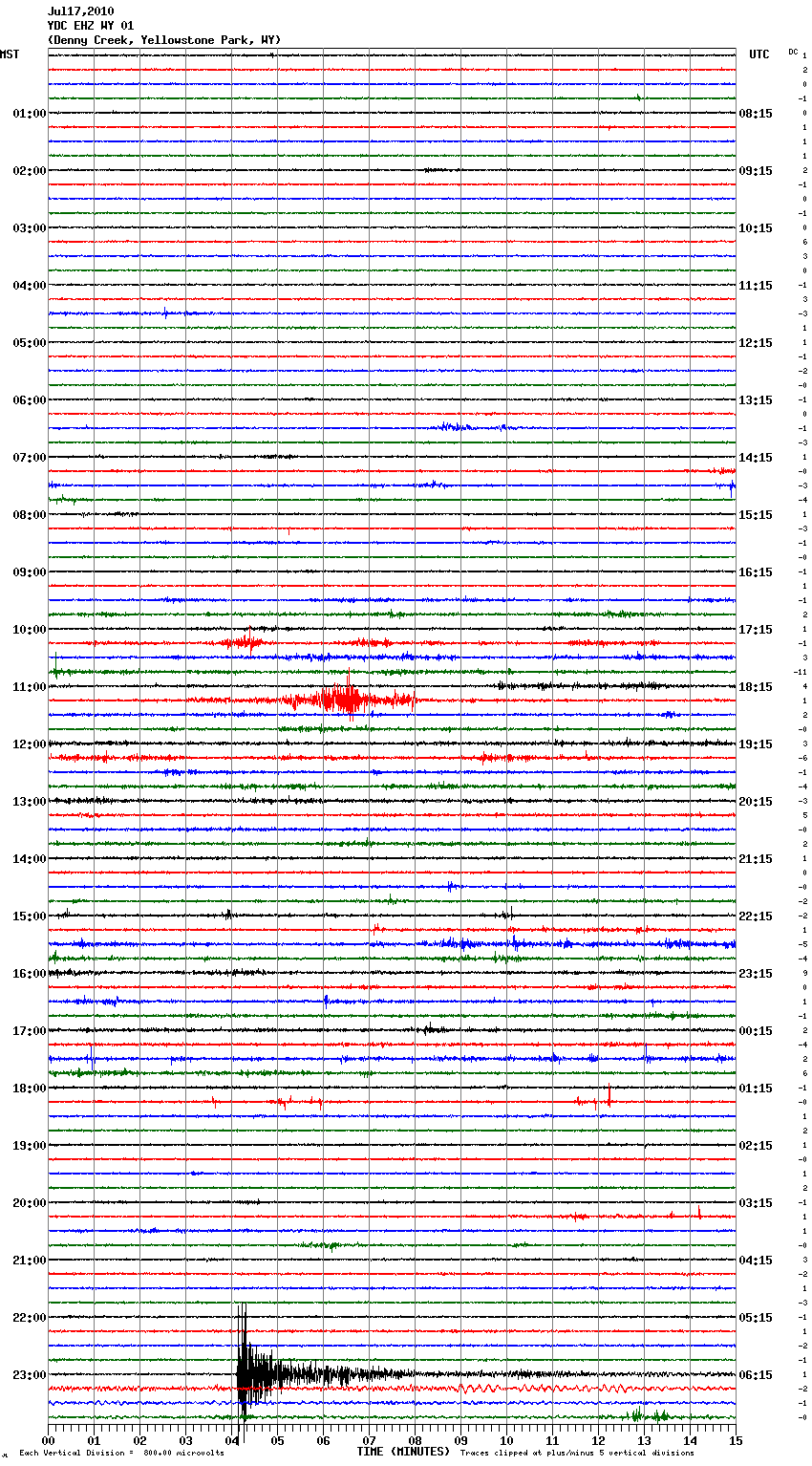Click the 10:15 UTC time label

(756, 228)
